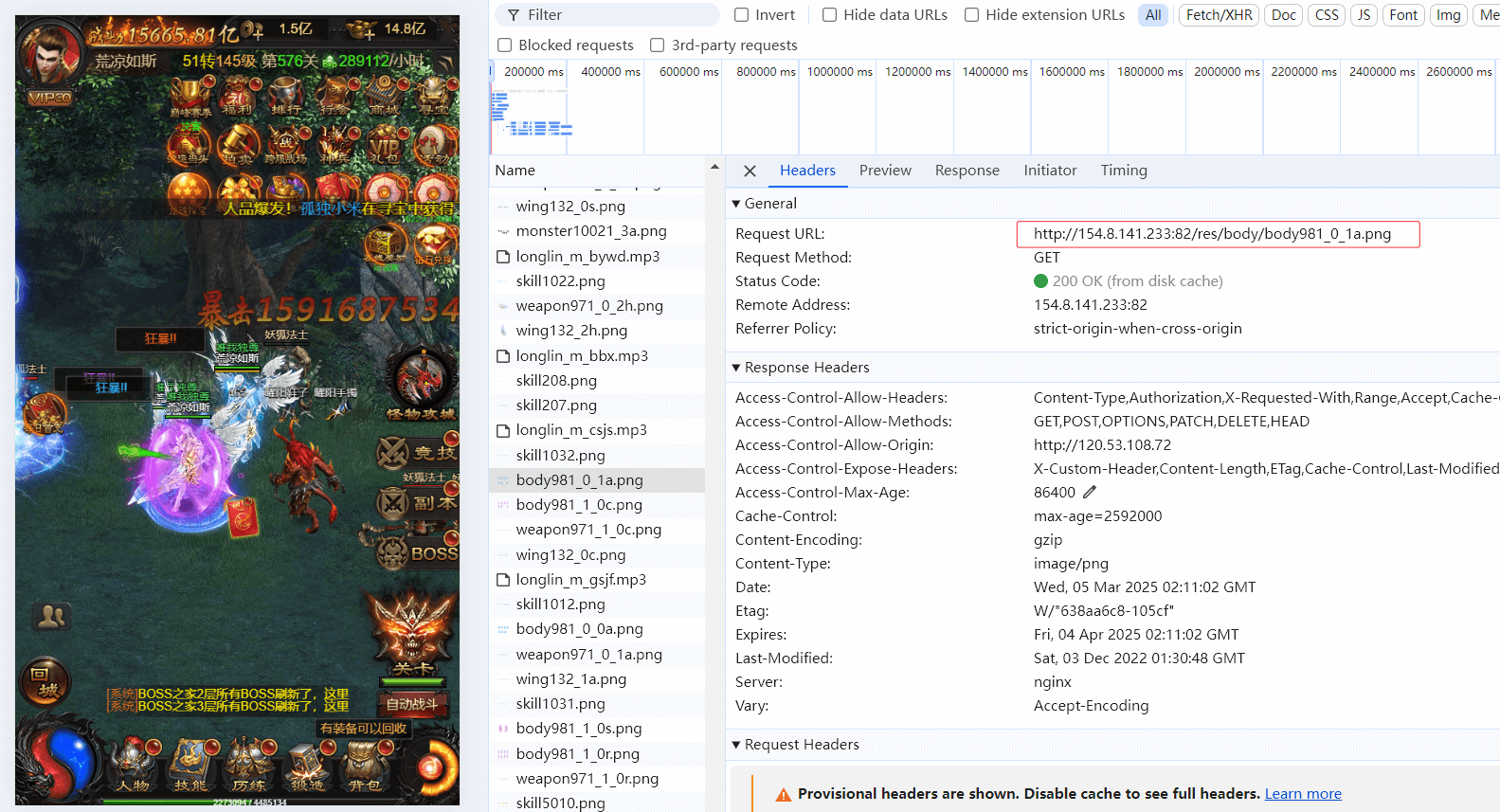Open the 行会 guild icon
Screen dimensions: 1500x812
(334, 96)
